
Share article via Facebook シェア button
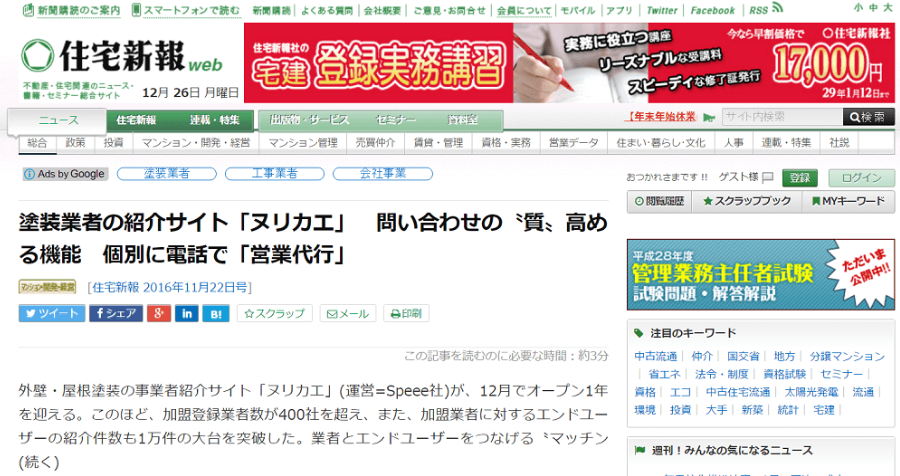tap(115, 313)
